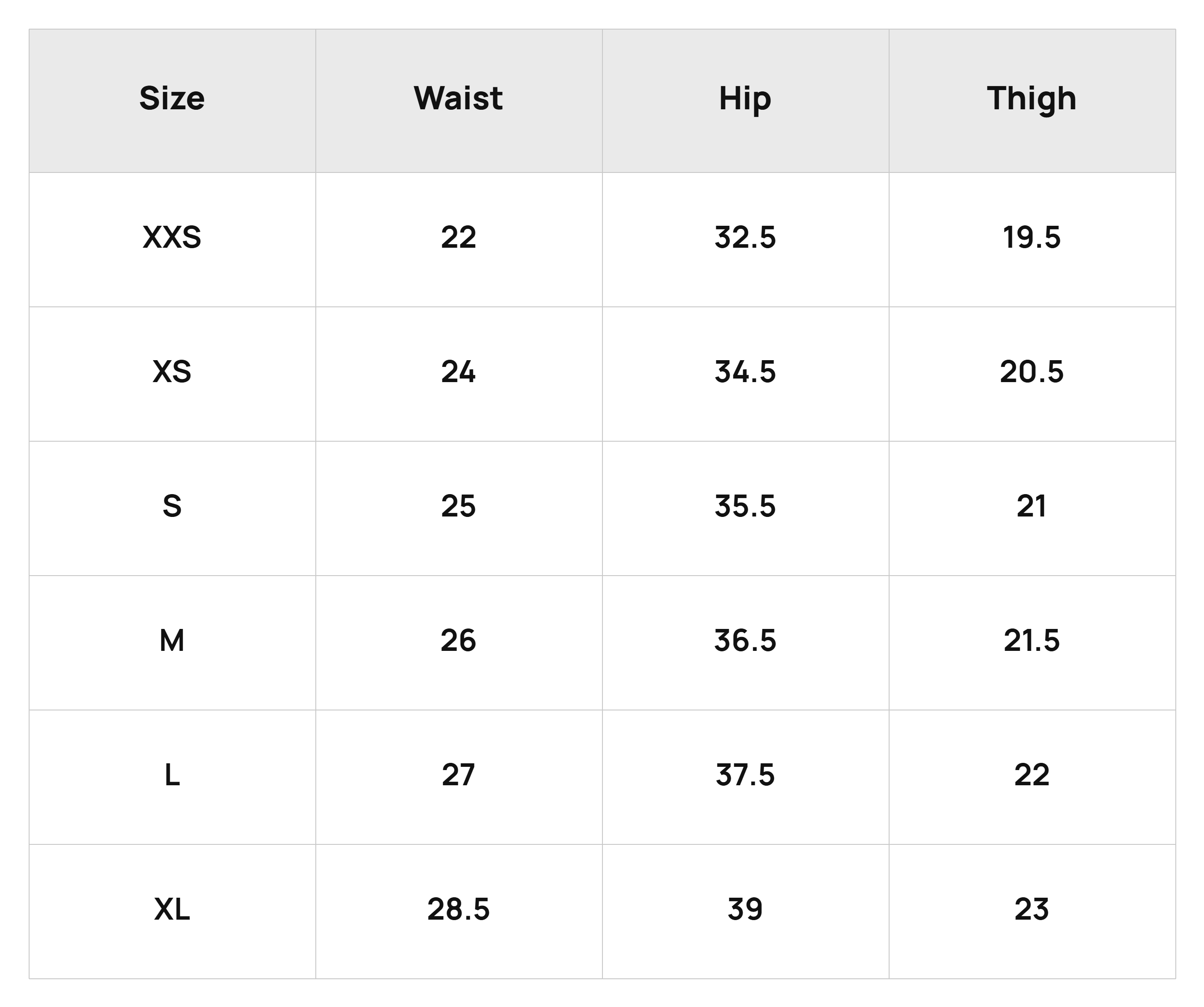Click the hip value 32.5 cell
The height and width of the screenshot is (1007, 1204).
tap(745, 239)
